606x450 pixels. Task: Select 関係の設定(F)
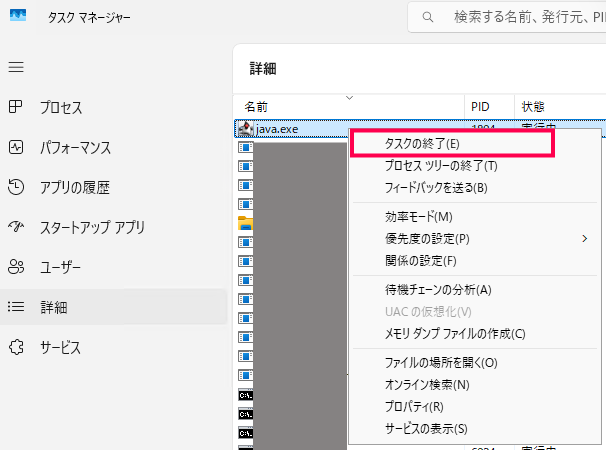[x=420, y=261]
